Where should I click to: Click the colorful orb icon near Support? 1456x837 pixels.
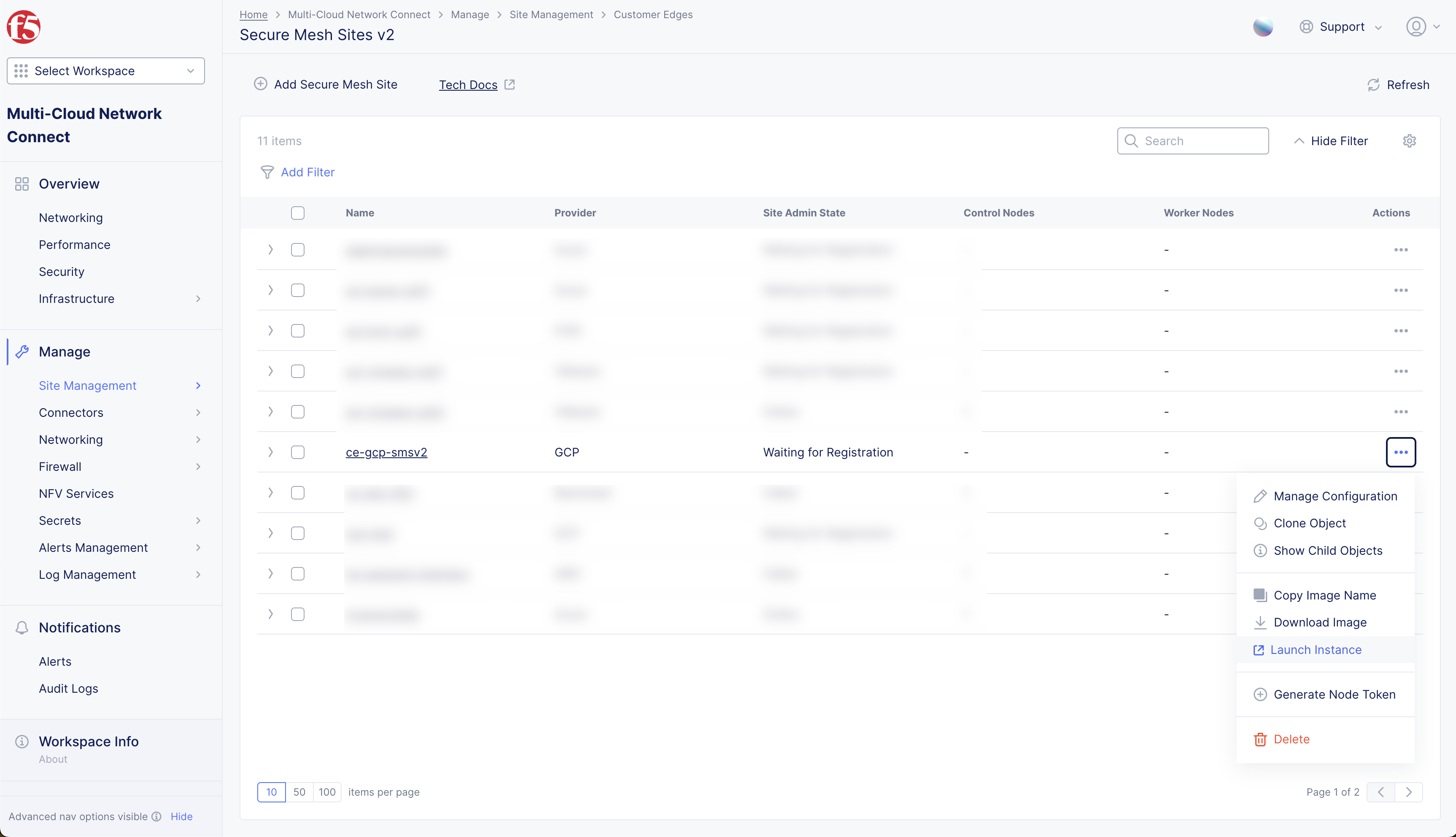coord(1263,27)
